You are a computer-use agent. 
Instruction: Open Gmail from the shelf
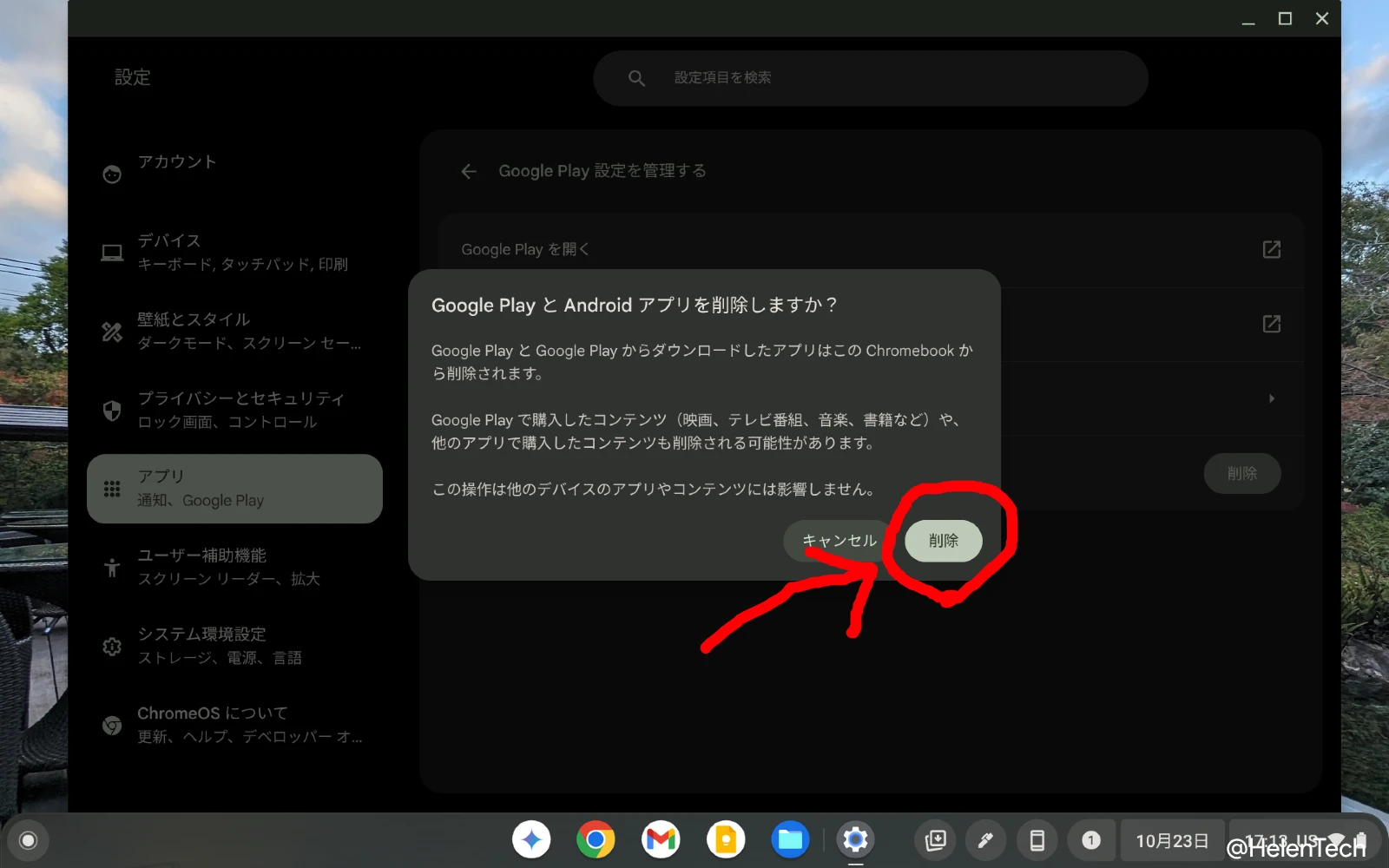661,839
